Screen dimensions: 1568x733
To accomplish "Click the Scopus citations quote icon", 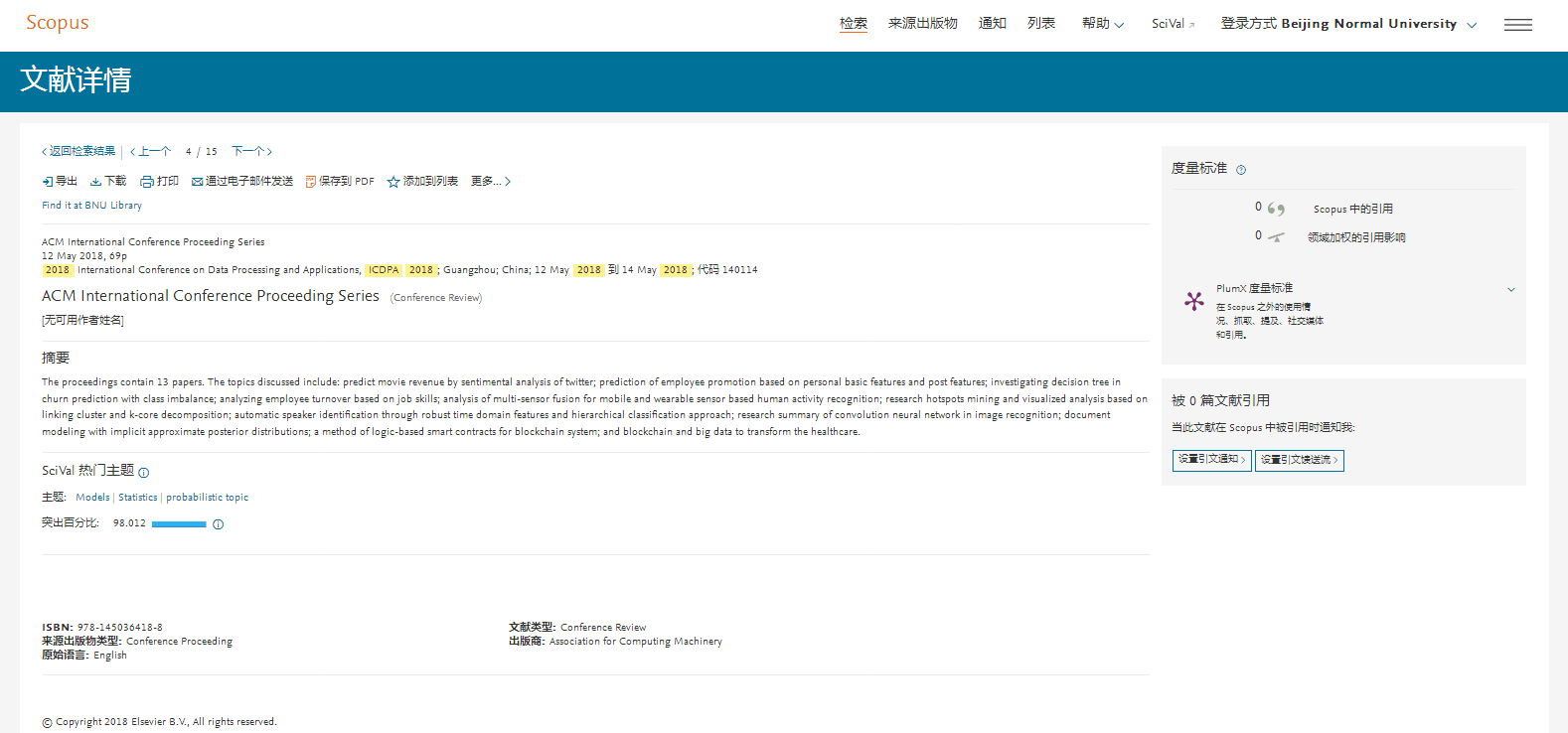I will [x=1276, y=209].
